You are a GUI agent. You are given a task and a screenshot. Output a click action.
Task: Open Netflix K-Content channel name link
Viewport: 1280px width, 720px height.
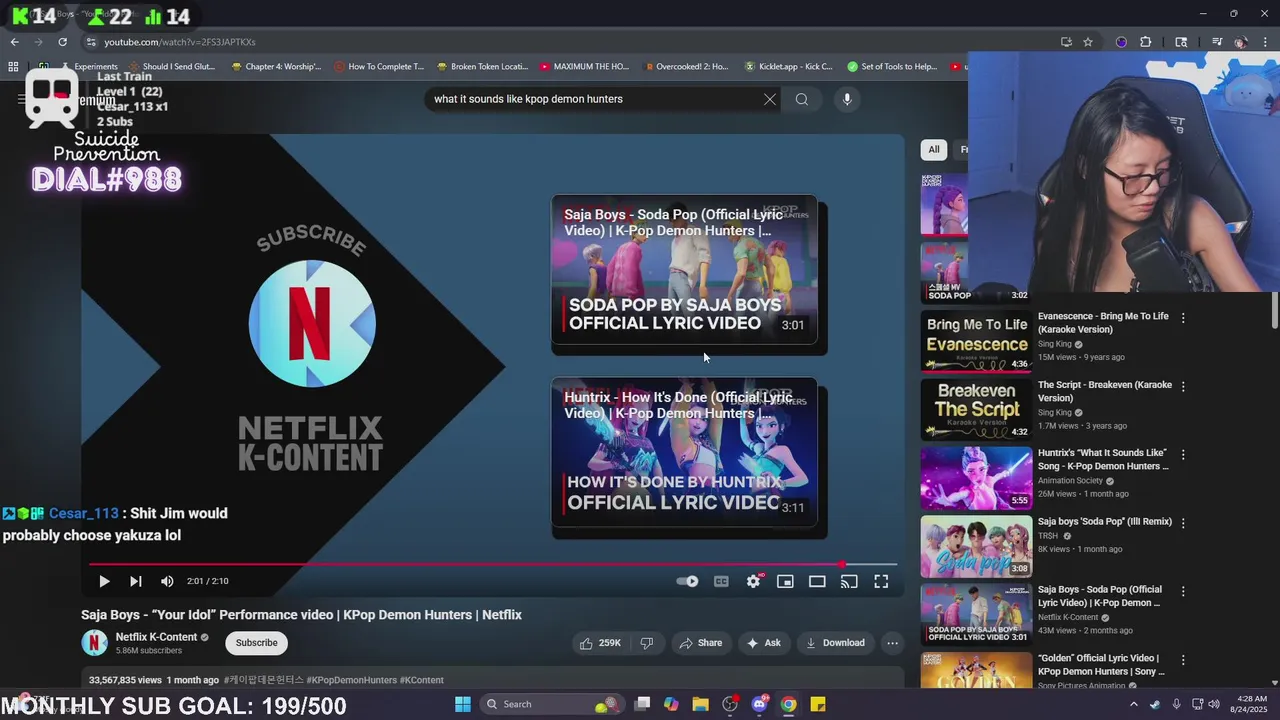[x=156, y=637]
